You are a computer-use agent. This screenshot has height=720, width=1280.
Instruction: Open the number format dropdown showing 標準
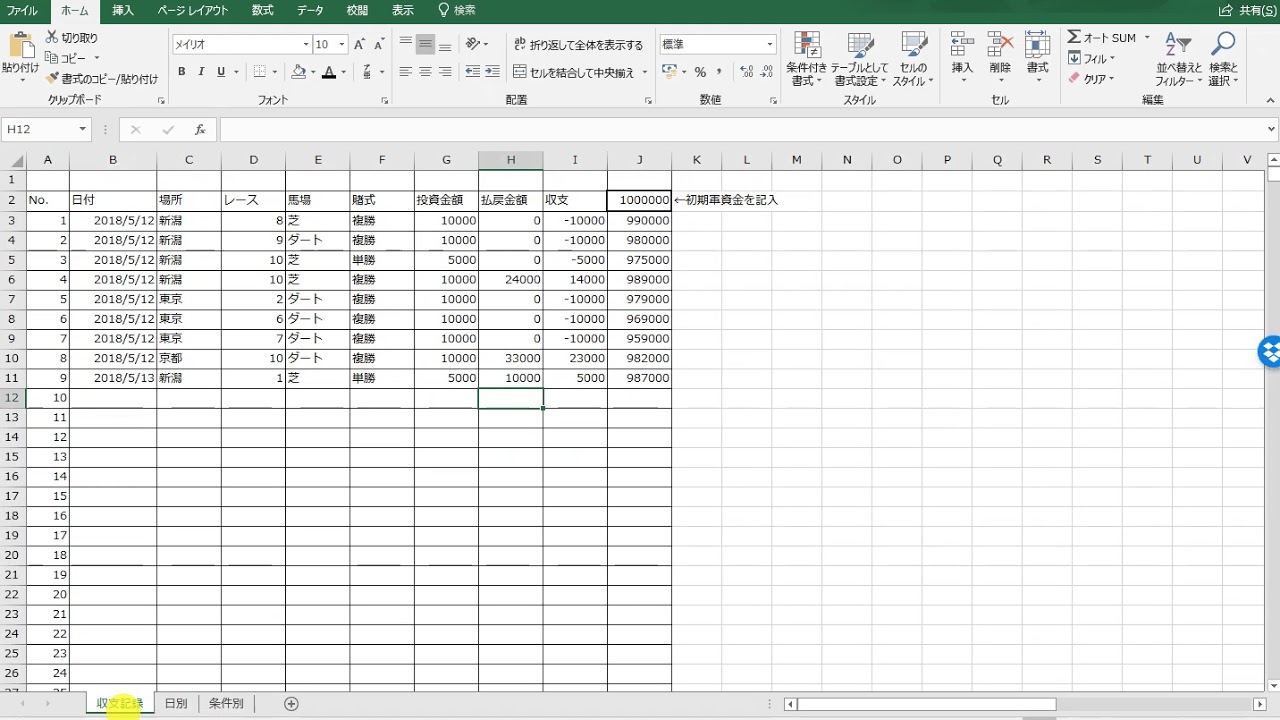coord(770,45)
